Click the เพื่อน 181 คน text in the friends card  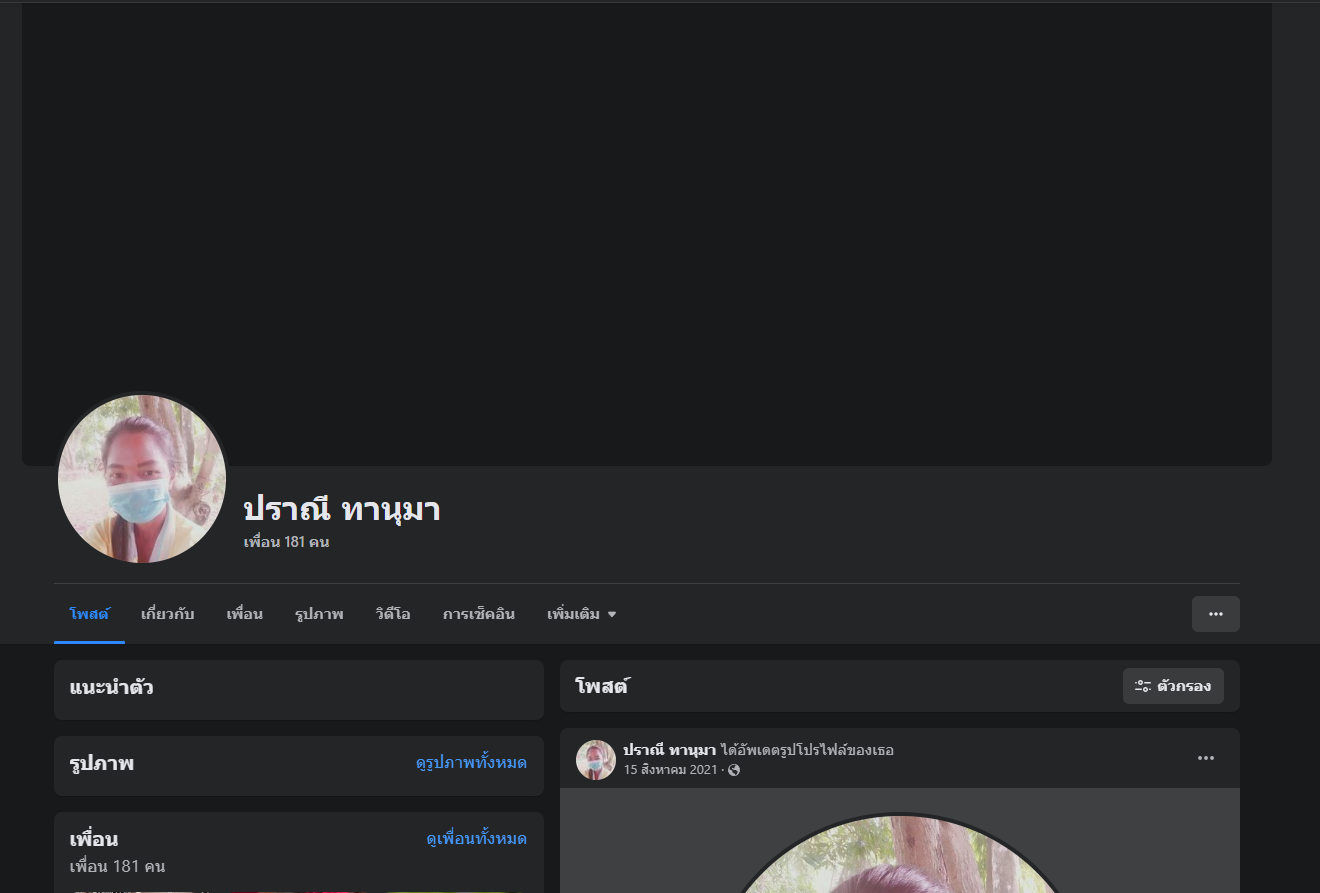pos(117,866)
